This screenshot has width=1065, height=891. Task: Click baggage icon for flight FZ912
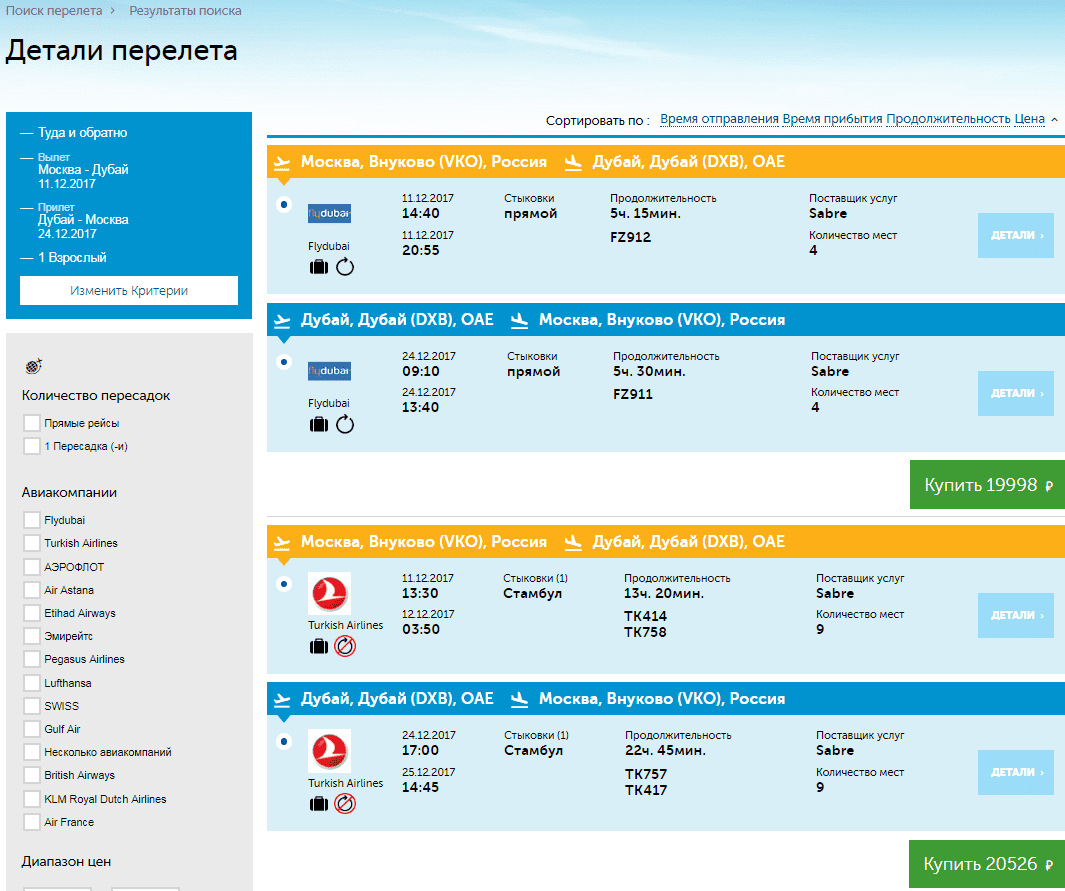point(319,267)
